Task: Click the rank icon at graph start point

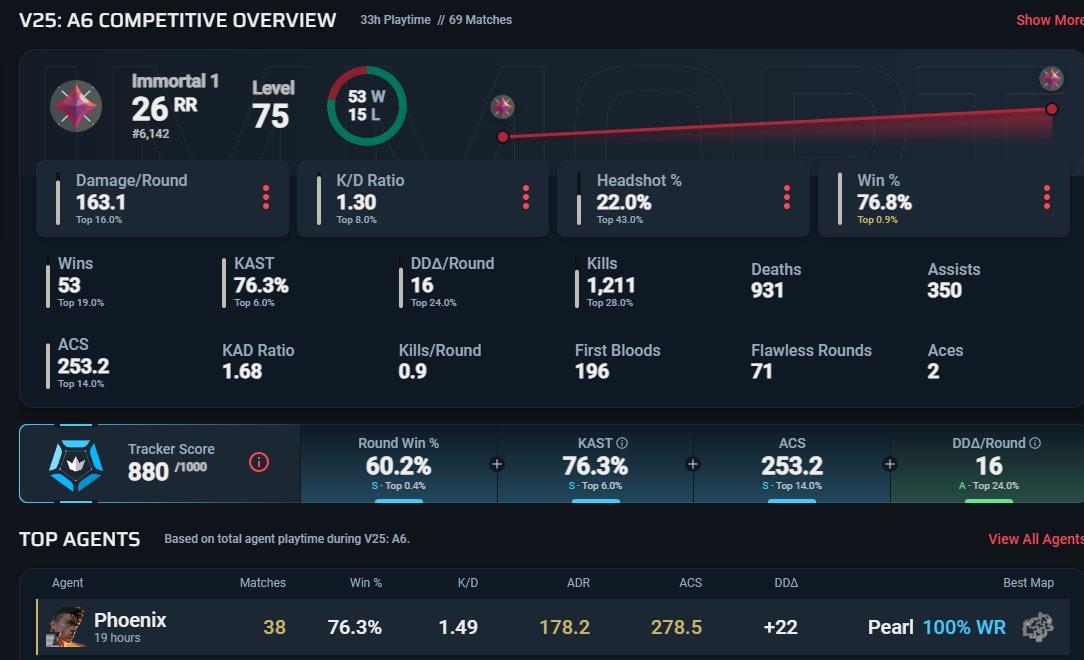Action: click(503, 107)
